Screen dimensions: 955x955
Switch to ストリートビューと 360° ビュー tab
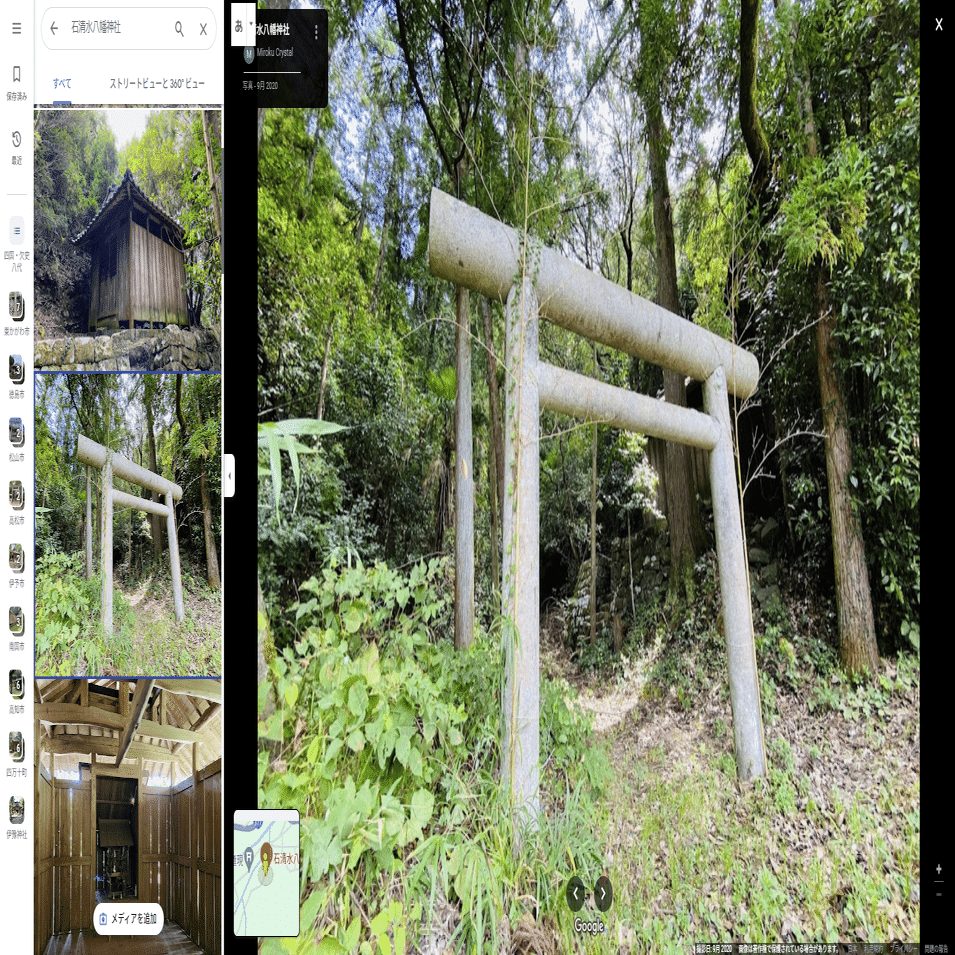(157, 83)
